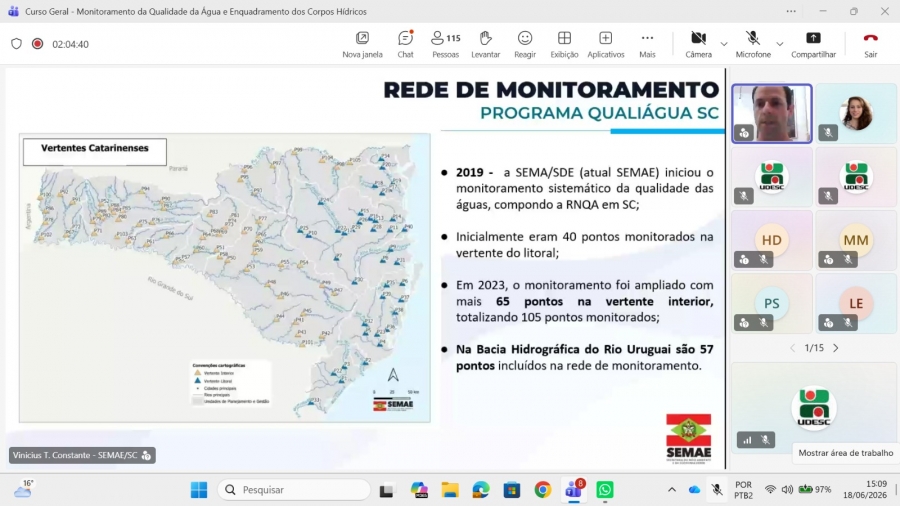Image resolution: width=900 pixels, height=506 pixels.
Task: Expand microphone options dropdown arrow
Action: coord(779,44)
